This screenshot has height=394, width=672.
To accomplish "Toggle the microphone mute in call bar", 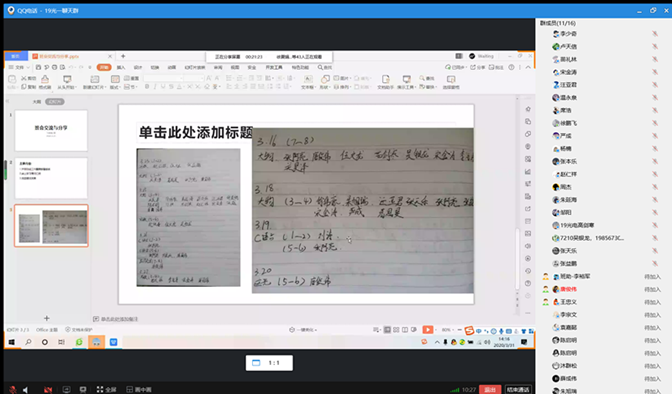I will pyautogui.click(x=13, y=389).
